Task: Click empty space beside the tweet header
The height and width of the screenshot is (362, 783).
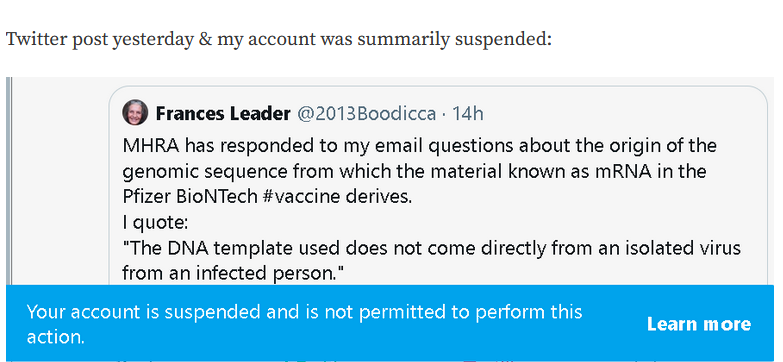Action: point(624,114)
